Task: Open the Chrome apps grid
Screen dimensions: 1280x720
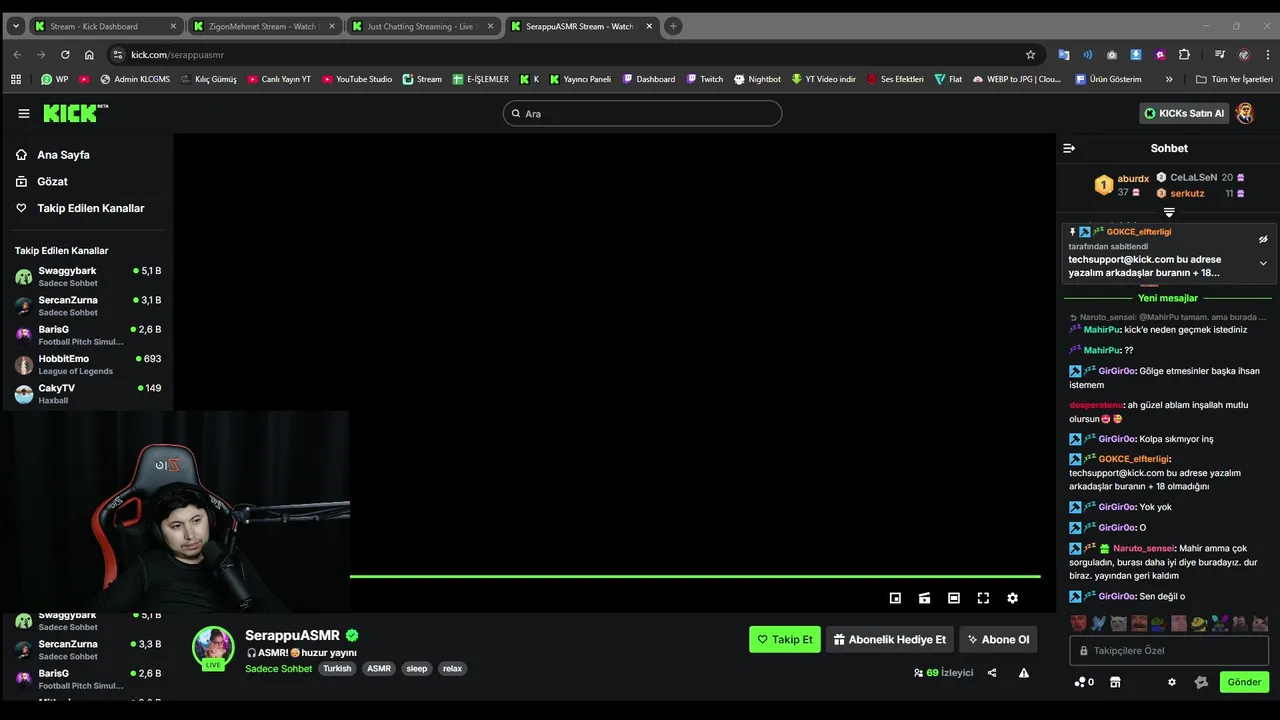Action: coord(15,79)
